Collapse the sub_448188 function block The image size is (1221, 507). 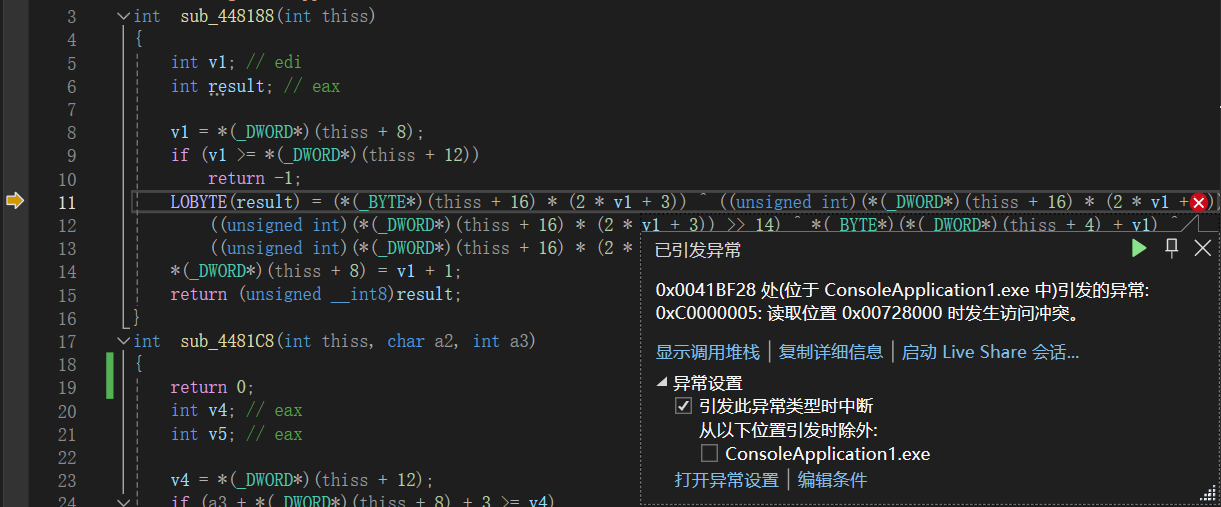(x=123, y=16)
